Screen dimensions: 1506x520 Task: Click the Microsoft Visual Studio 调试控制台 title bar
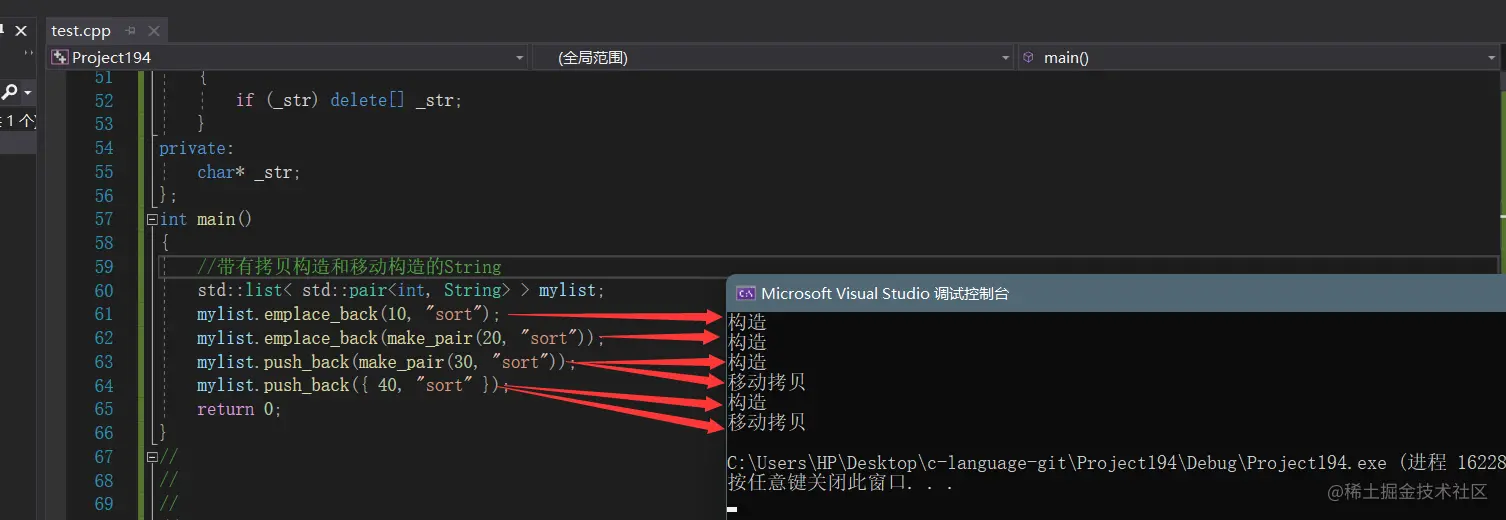(x=1116, y=293)
